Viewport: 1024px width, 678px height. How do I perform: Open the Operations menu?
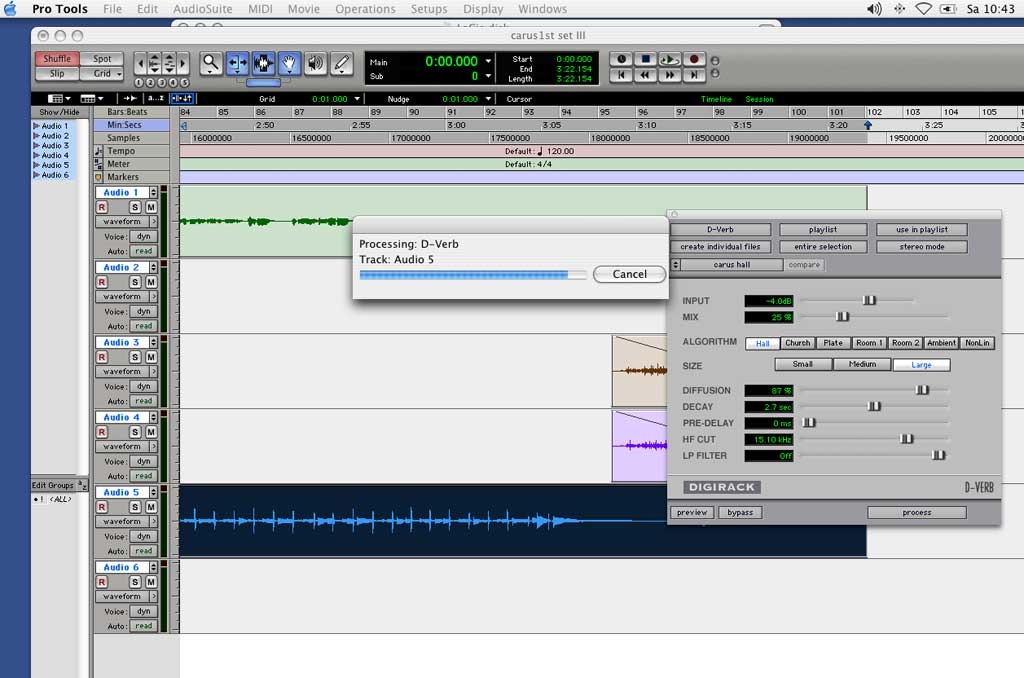(x=365, y=9)
